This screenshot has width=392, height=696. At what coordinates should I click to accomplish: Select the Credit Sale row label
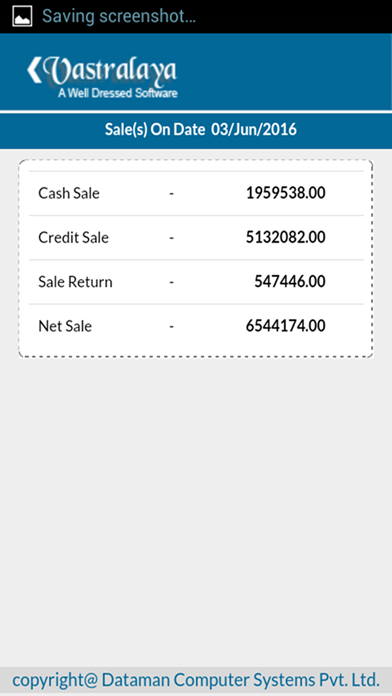point(73,237)
